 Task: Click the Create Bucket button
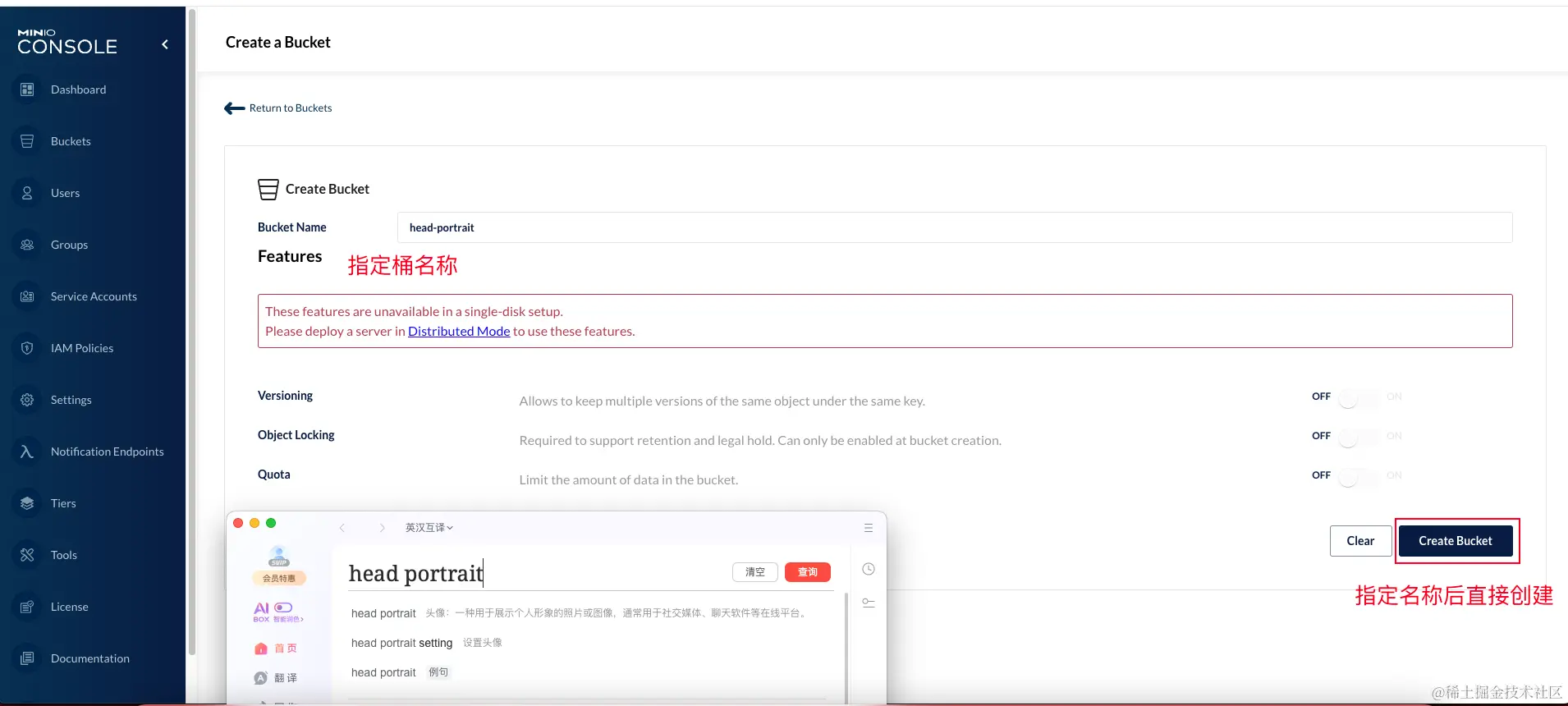pyautogui.click(x=1456, y=541)
